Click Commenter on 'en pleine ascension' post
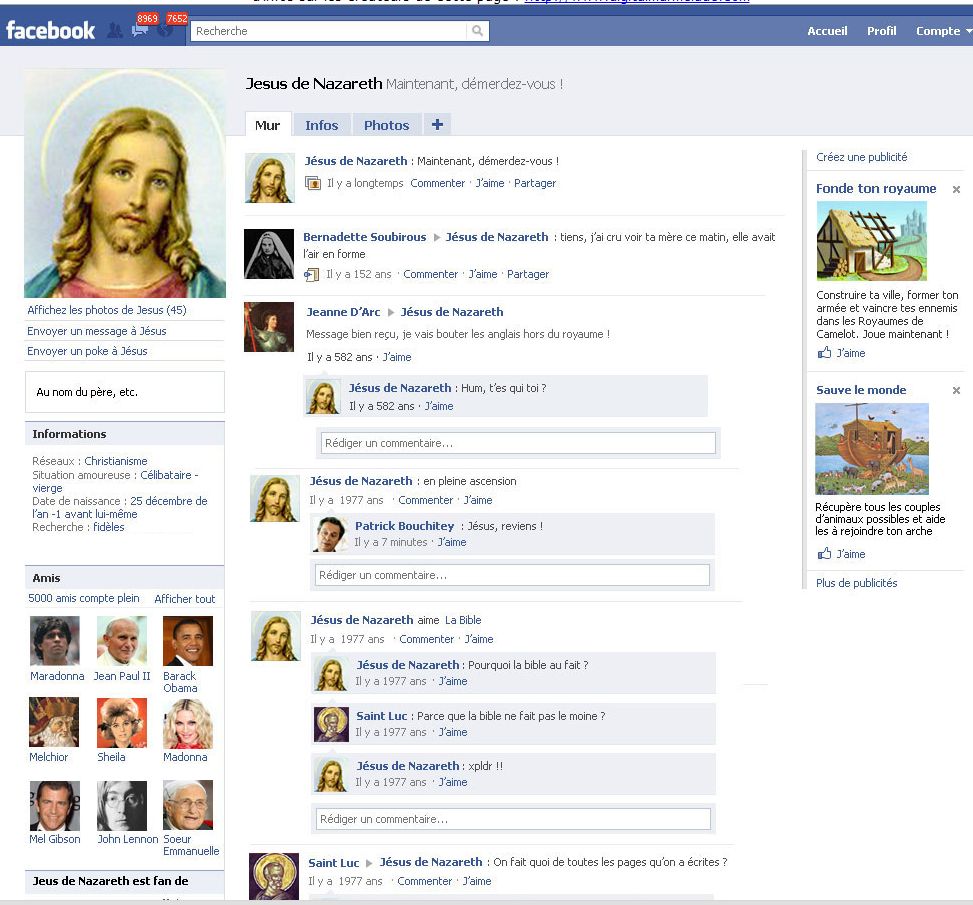 coord(426,500)
